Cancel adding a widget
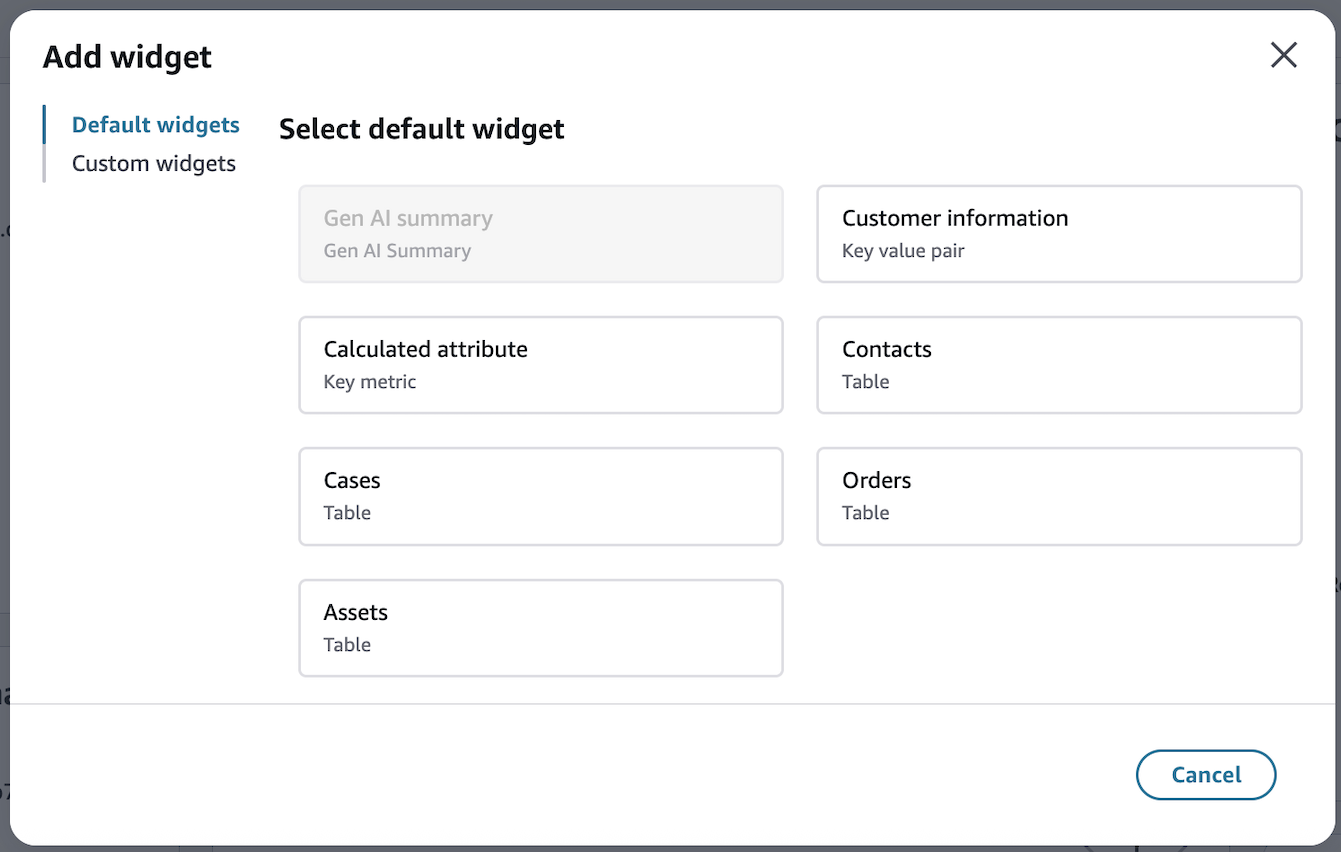Image resolution: width=1341 pixels, height=852 pixels. click(x=1205, y=774)
